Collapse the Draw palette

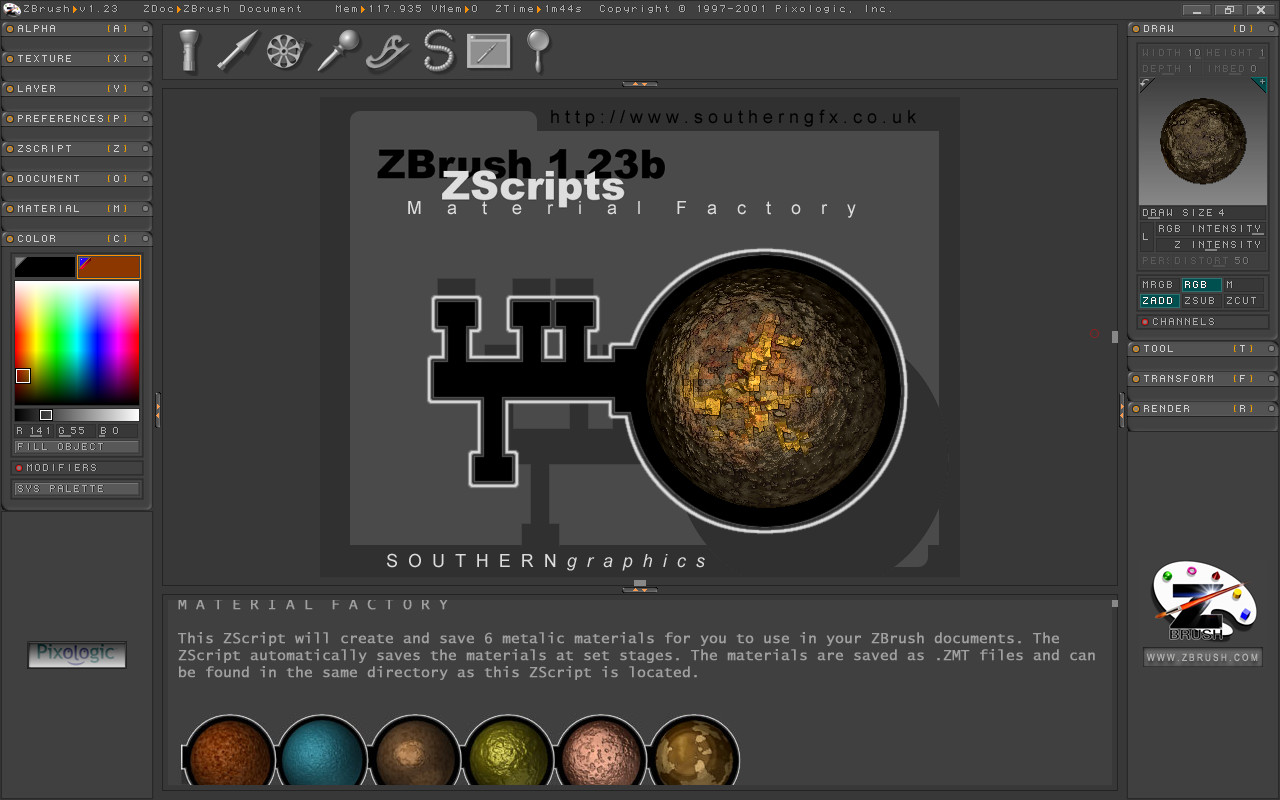[x=1203, y=29]
